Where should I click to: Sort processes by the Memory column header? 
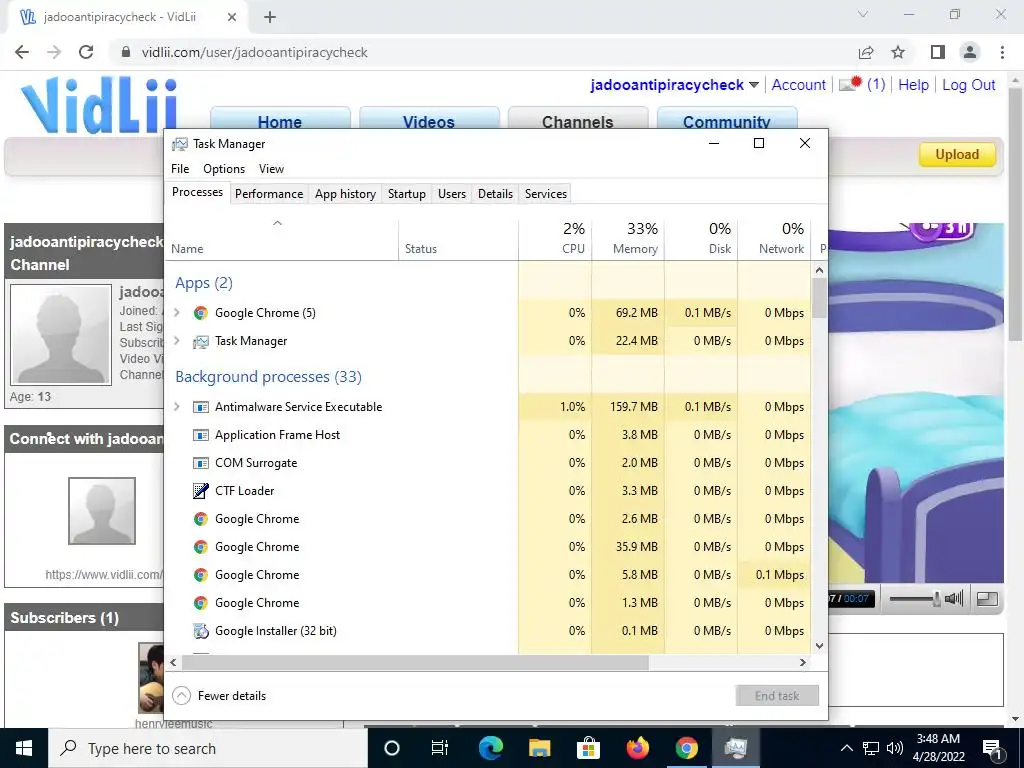628,238
